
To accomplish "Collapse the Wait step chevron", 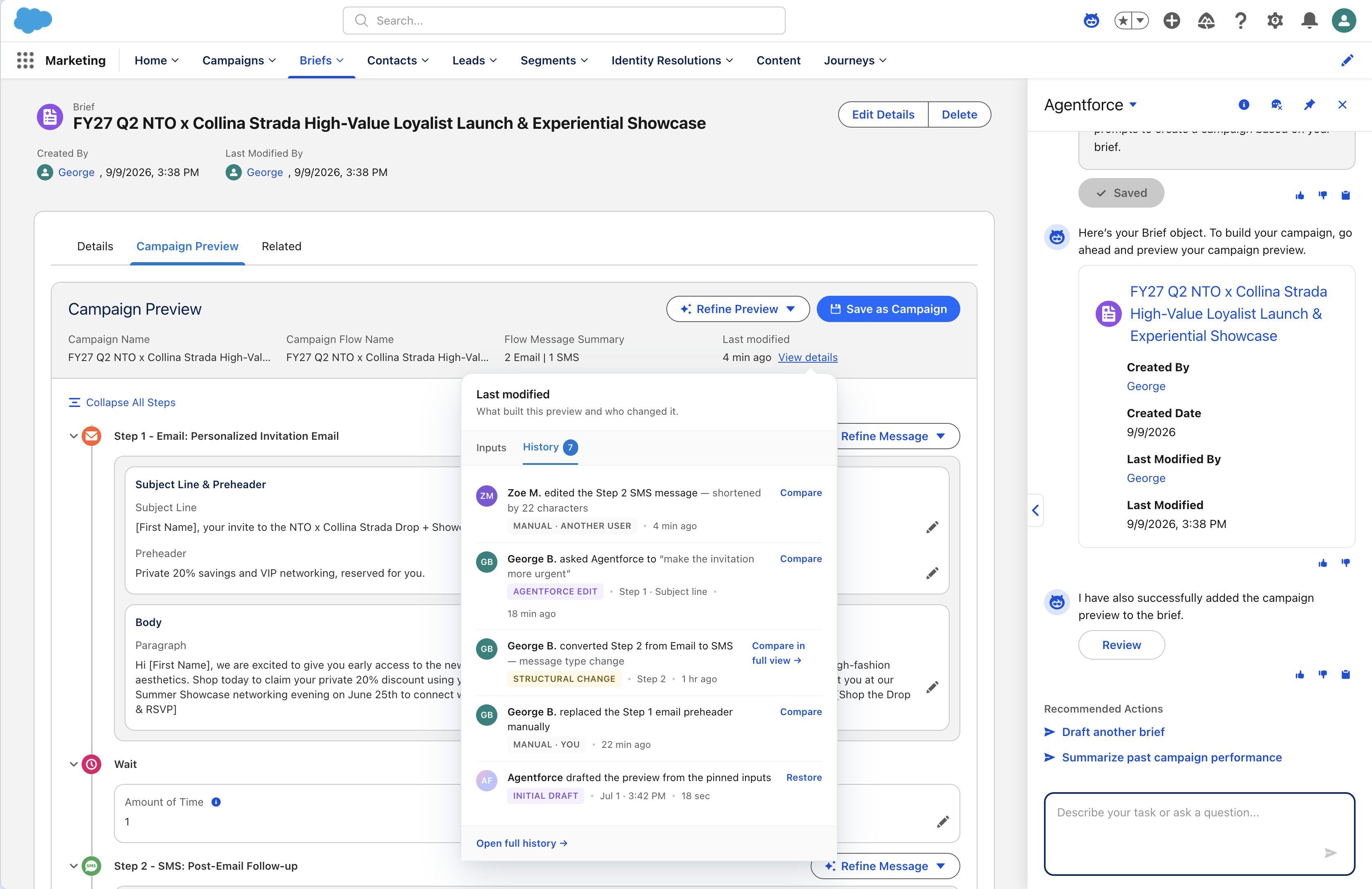I will click(x=73, y=764).
